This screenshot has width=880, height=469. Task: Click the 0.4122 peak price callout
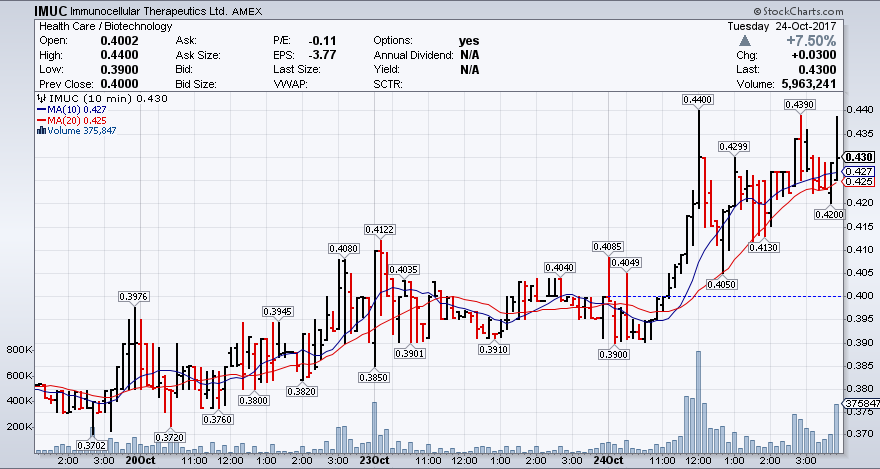tap(380, 229)
